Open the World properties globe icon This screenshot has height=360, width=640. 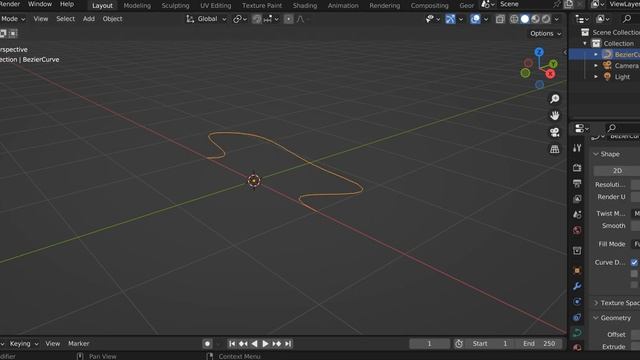[x=577, y=230]
